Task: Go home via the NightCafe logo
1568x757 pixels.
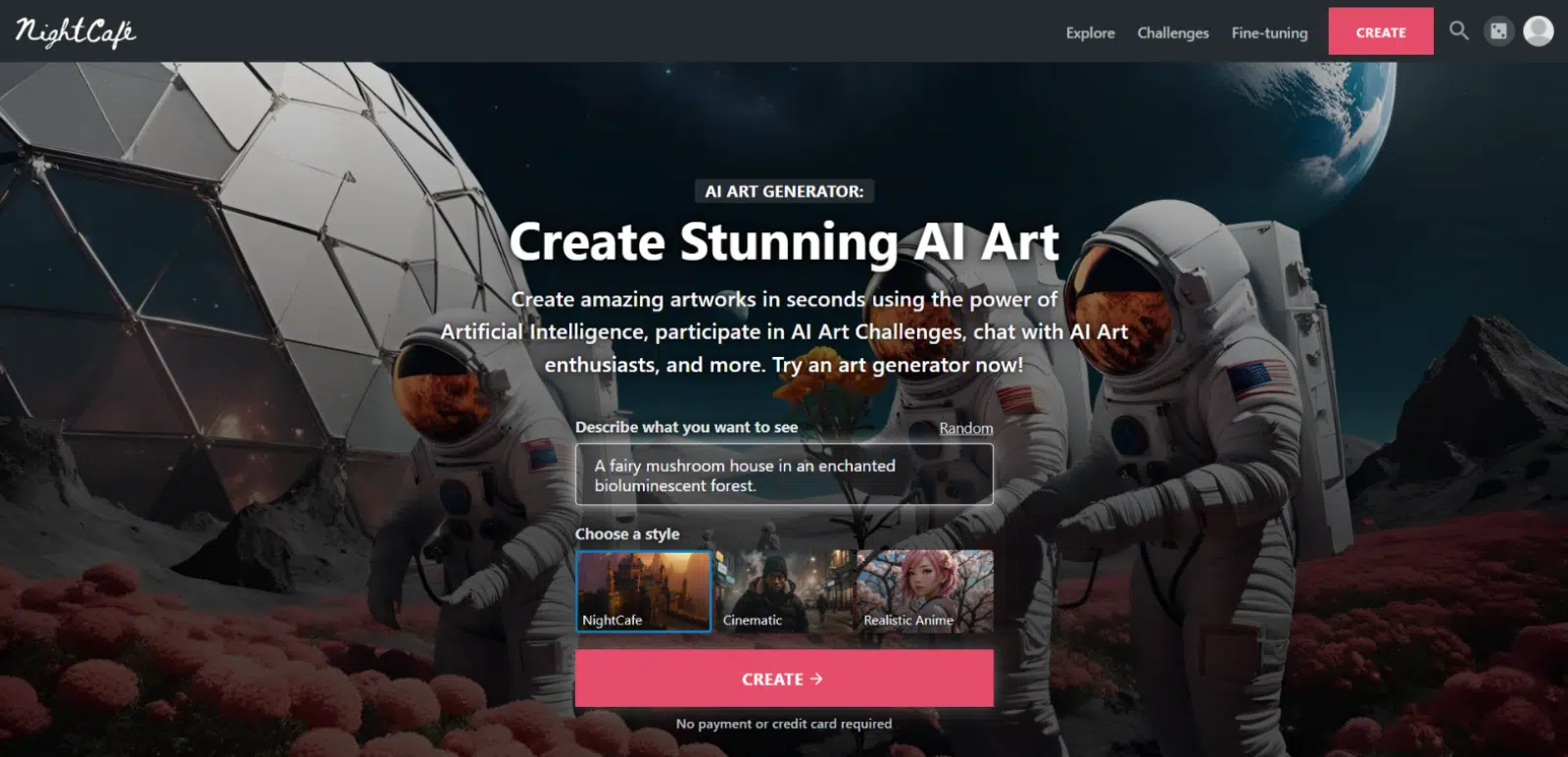Action: 74,32
